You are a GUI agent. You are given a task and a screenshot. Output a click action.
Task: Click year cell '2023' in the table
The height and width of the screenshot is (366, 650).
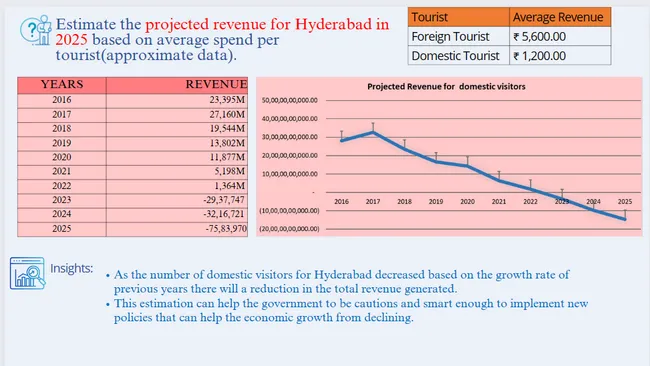(62, 200)
